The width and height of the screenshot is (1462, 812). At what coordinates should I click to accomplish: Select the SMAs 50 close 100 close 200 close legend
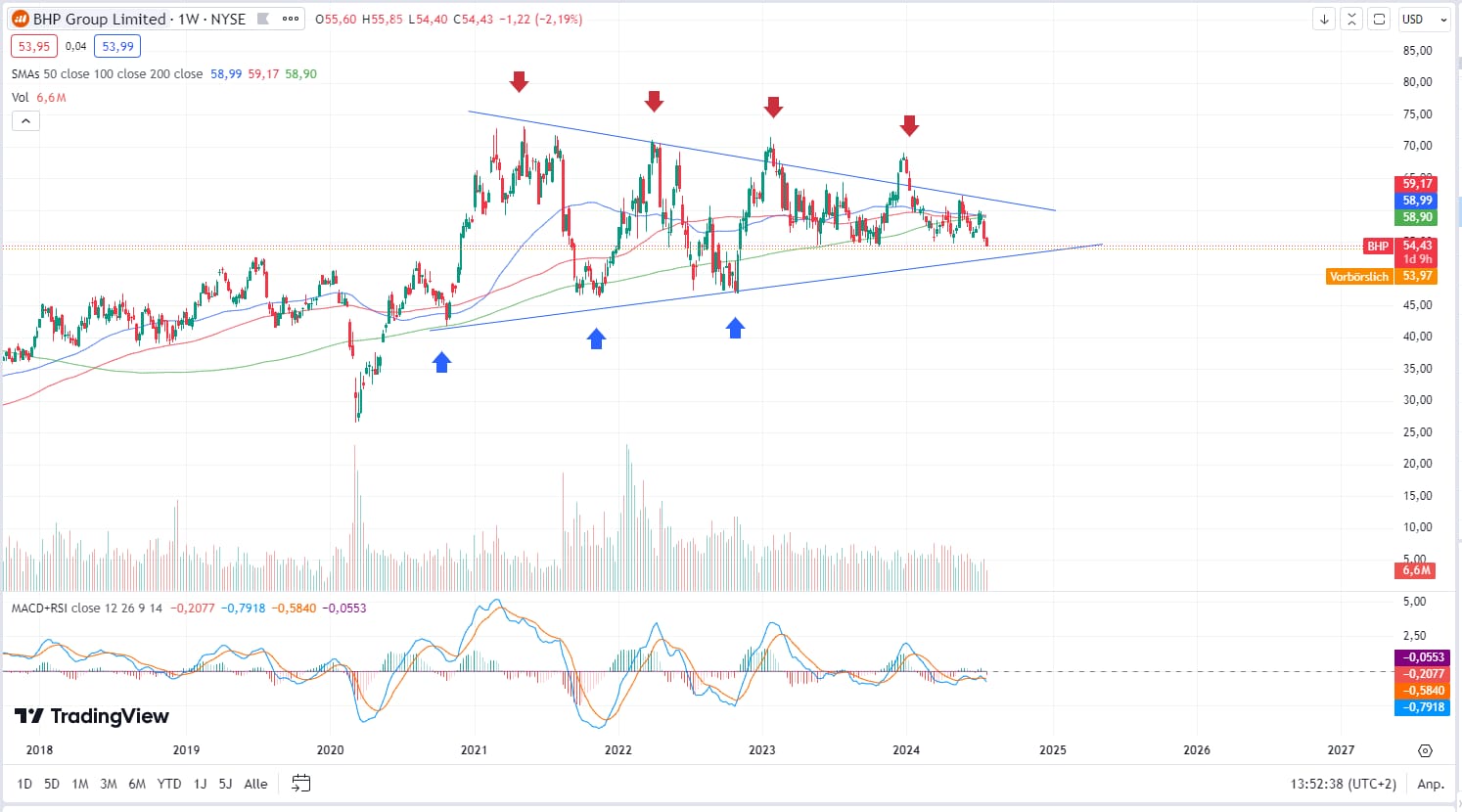click(108, 73)
